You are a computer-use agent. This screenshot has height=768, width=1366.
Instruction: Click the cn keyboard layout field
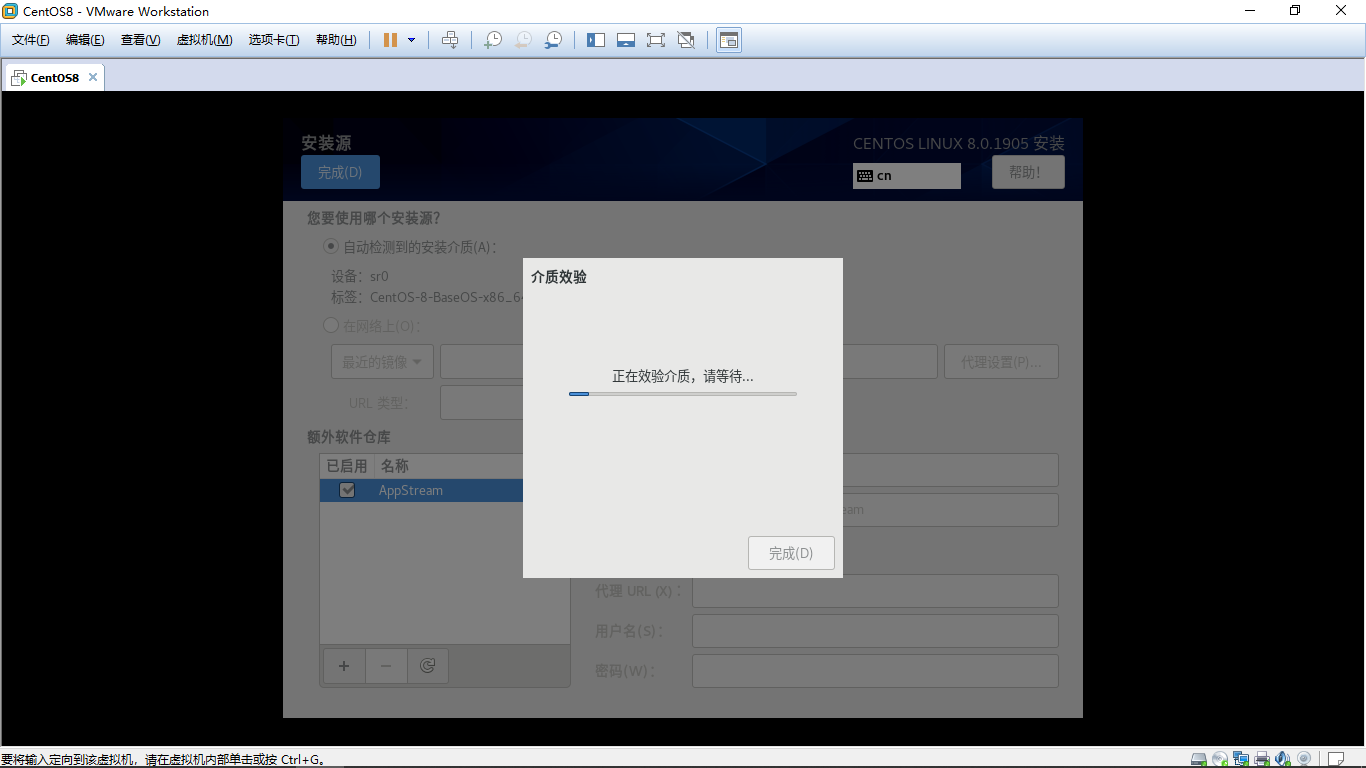(907, 176)
